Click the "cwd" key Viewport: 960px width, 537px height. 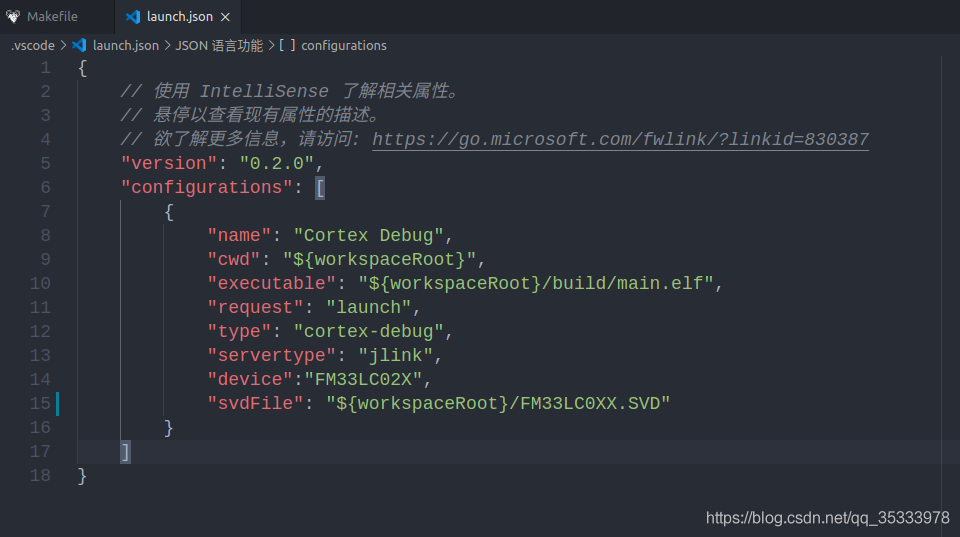coord(234,260)
